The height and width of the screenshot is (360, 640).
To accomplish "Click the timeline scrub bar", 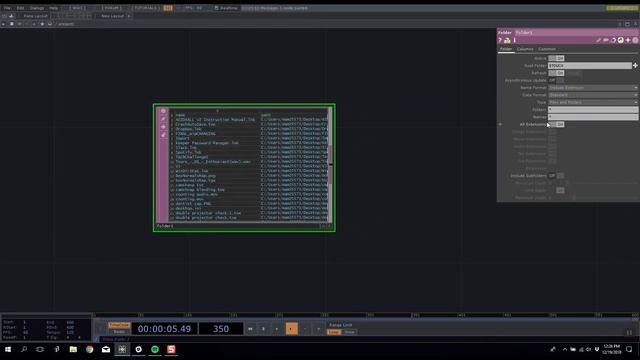I will tap(366, 315).
